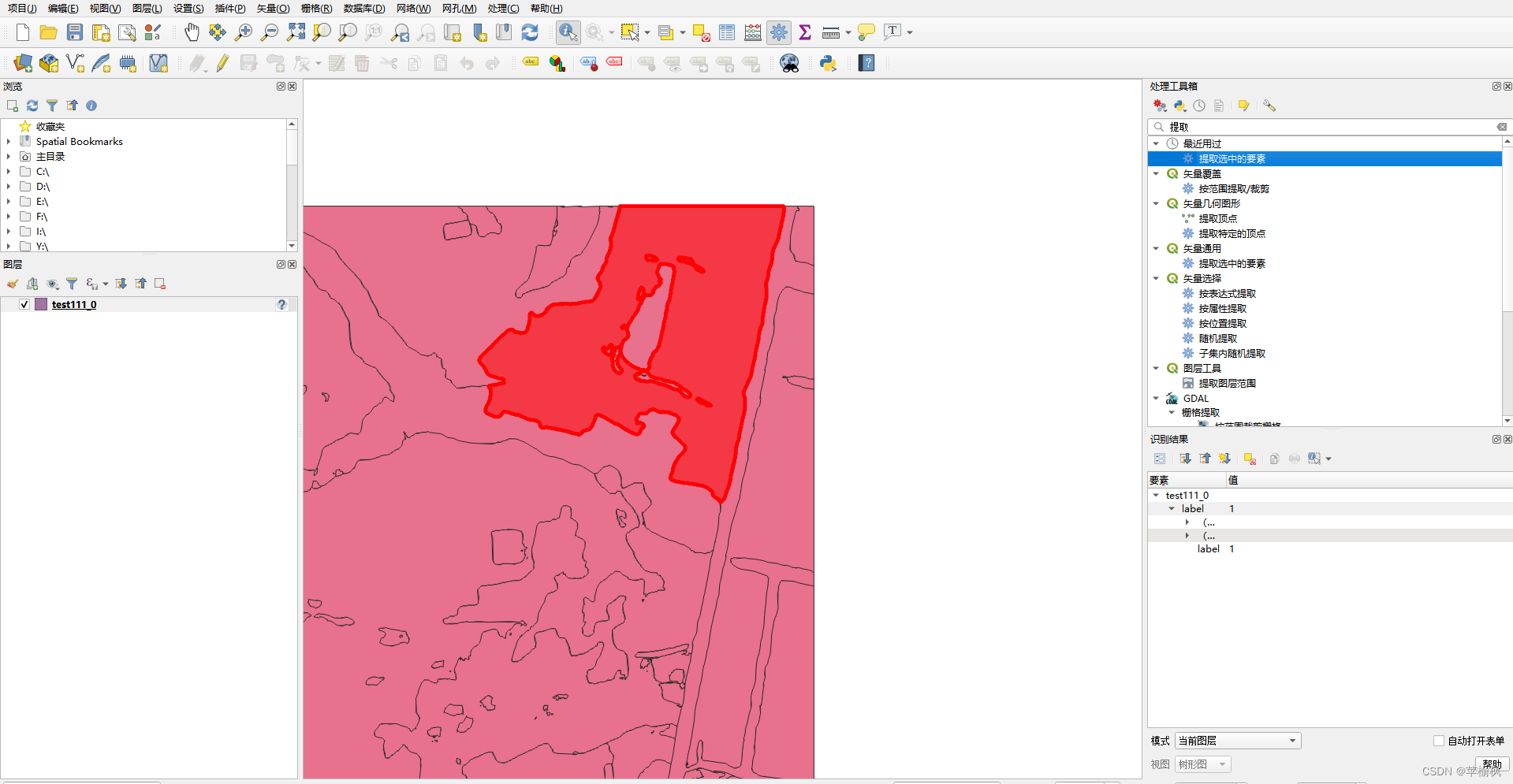
Task: Click the Measure Line tool
Action: pyautogui.click(x=830, y=32)
